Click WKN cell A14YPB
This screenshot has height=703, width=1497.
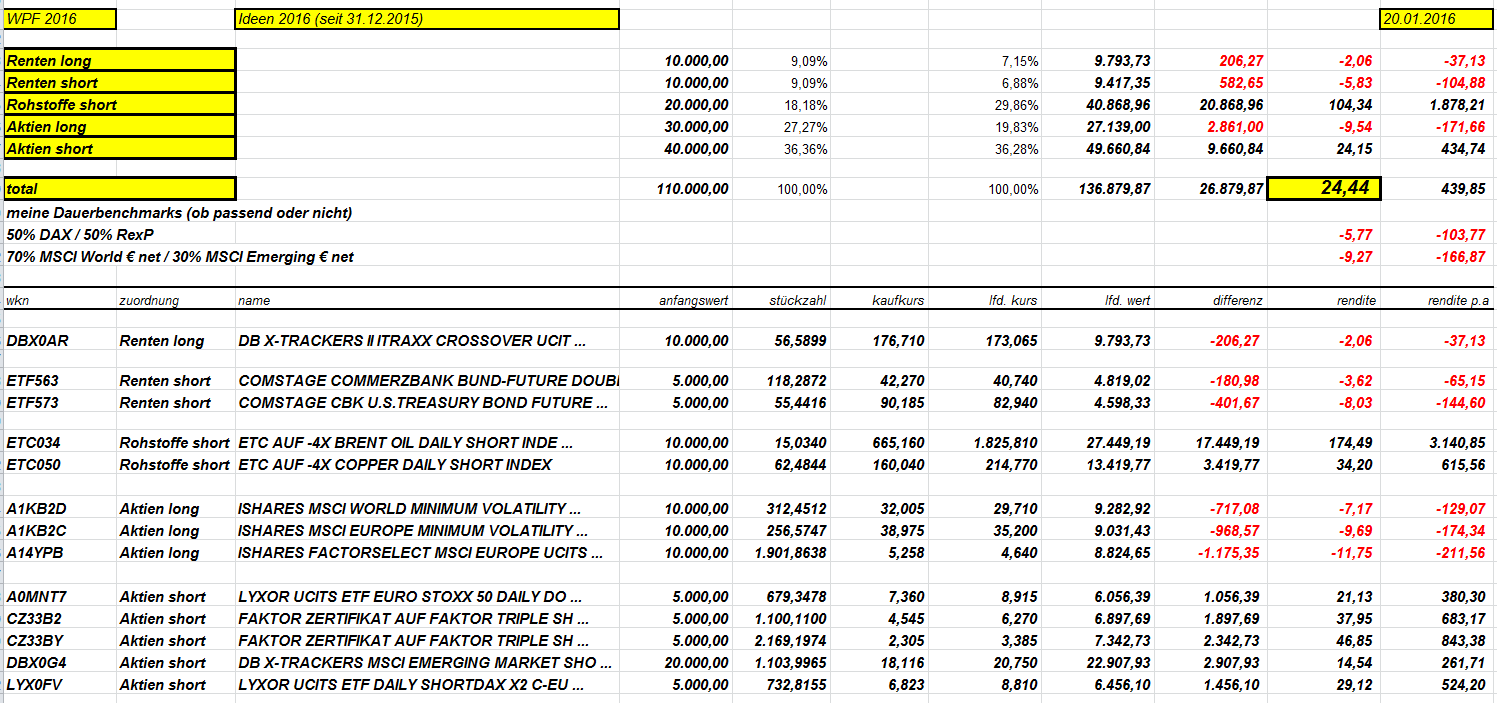tap(34, 552)
